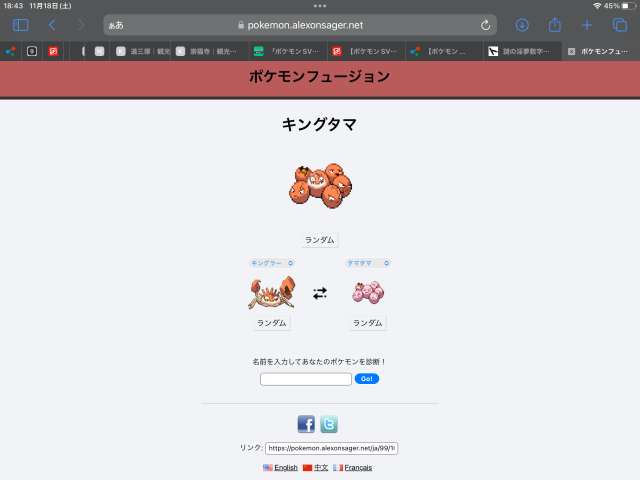Open the right Pokémon select dropdown タマタマ
Viewport: 640px width, 480px height.
point(368,263)
